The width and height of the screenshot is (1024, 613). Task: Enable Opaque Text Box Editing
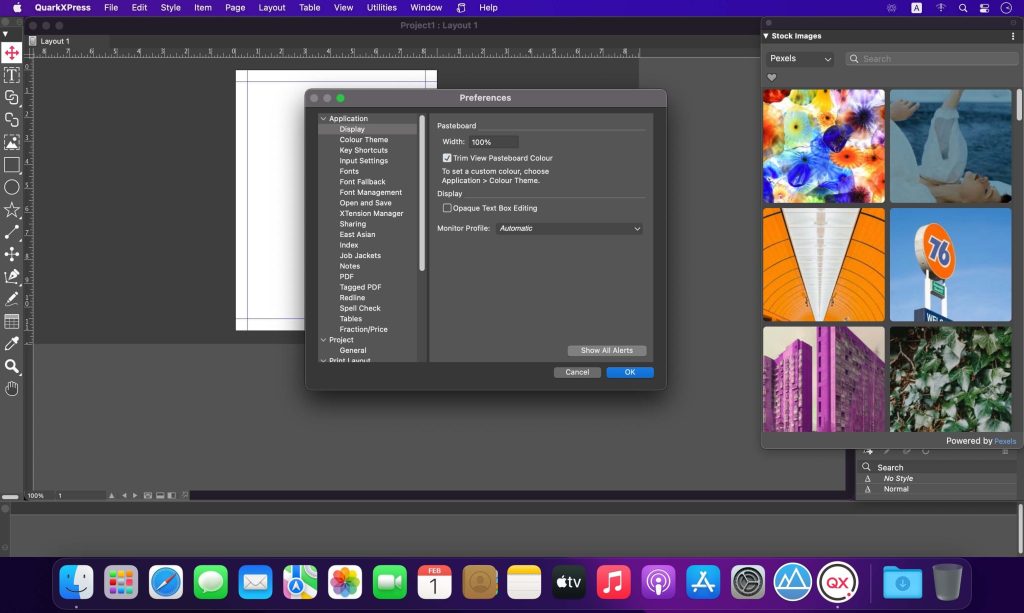(x=448, y=207)
